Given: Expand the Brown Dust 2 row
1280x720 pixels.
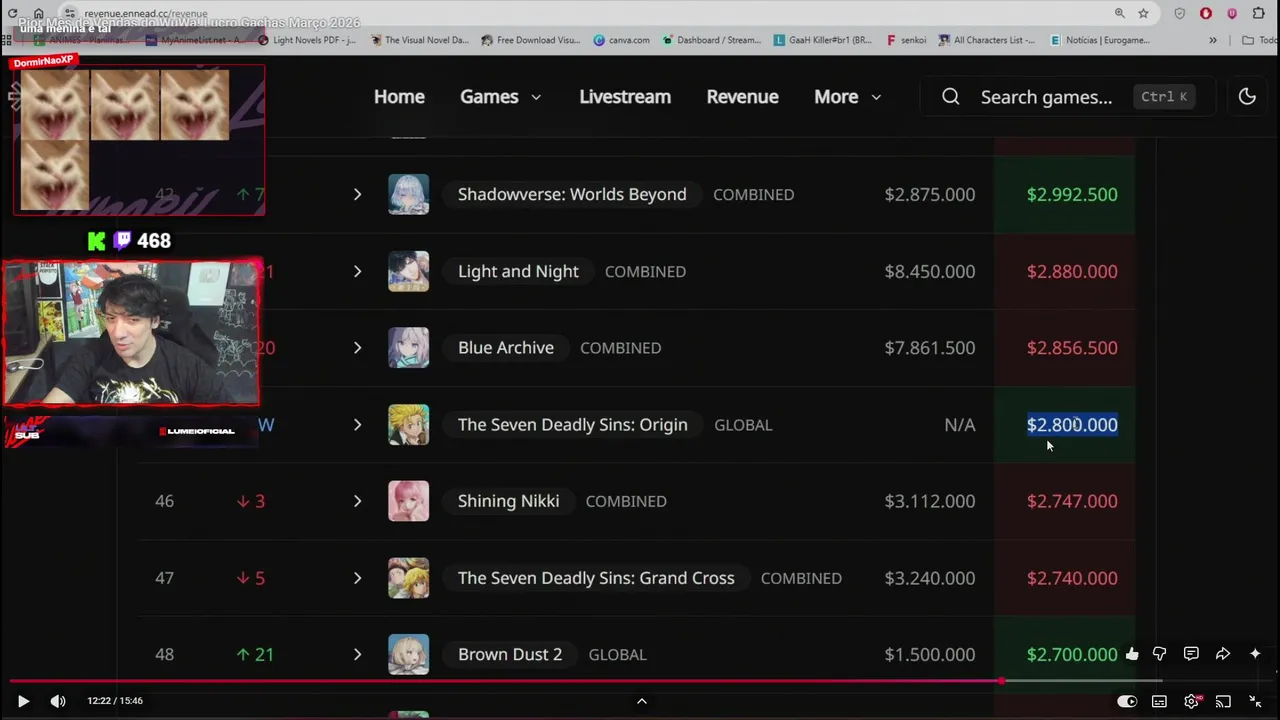Looking at the screenshot, I should [357, 654].
